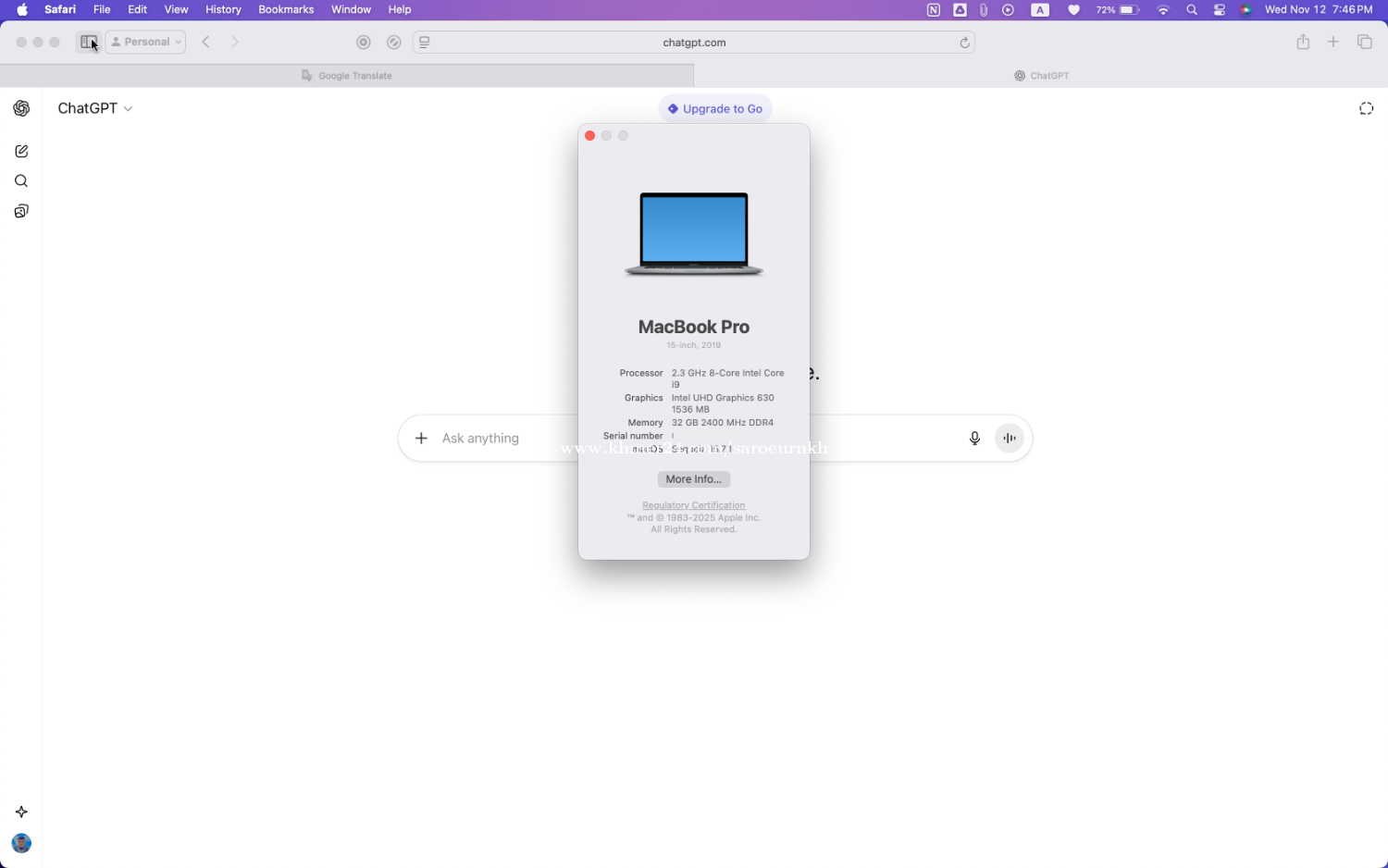1388x868 pixels.
Task: Start voice mode with the waveform icon
Action: coord(1010,439)
